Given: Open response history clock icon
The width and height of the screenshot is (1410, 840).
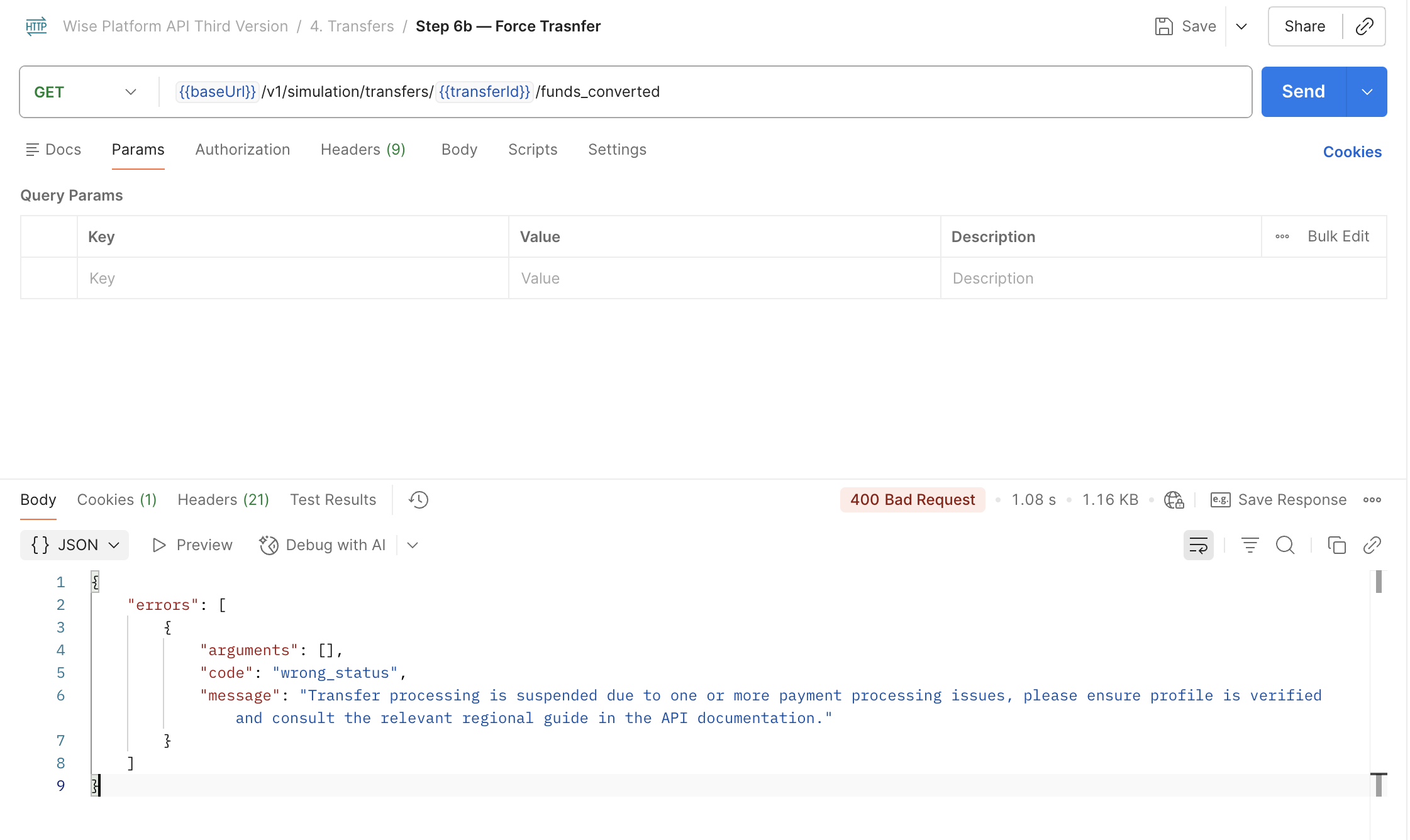Looking at the screenshot, I should coord(418,500).
